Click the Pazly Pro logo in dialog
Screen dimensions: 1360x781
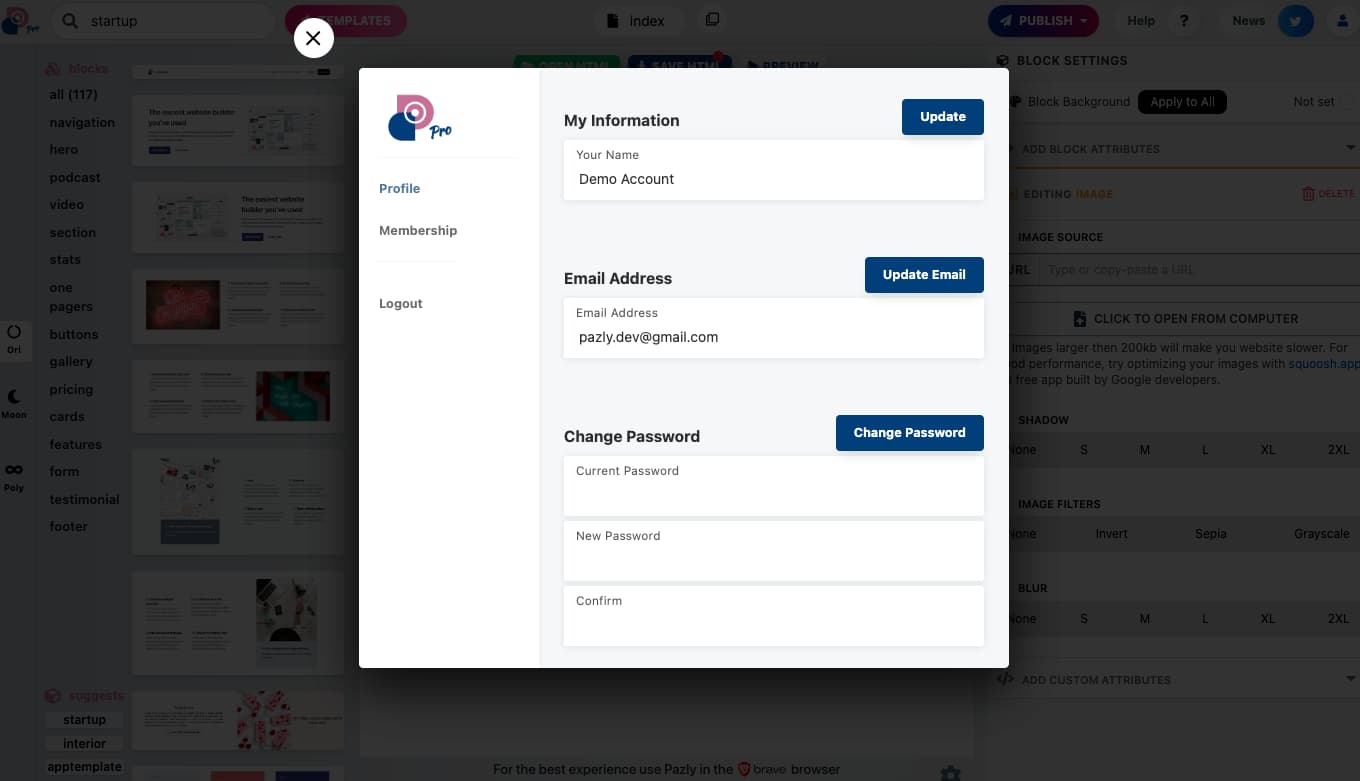tap(420, 117)
